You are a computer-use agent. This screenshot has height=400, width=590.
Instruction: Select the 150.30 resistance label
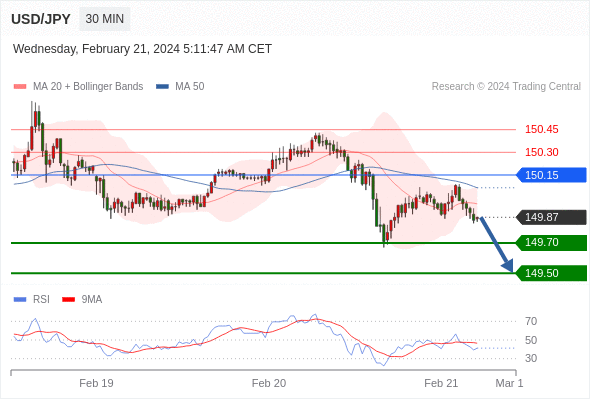pos(541,152)
